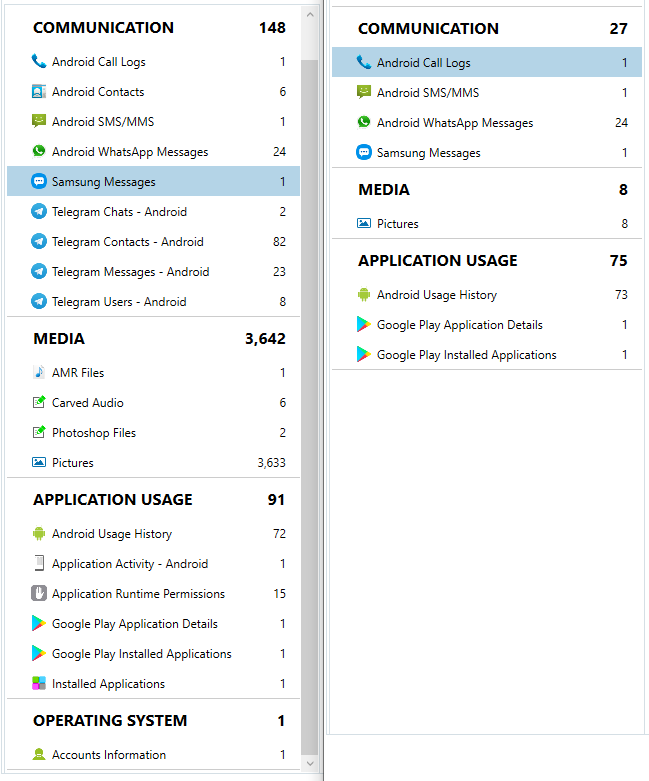Click the Installed Applications colored squares icon
Viewport: 649px width, 781px height.
(39, 683)
